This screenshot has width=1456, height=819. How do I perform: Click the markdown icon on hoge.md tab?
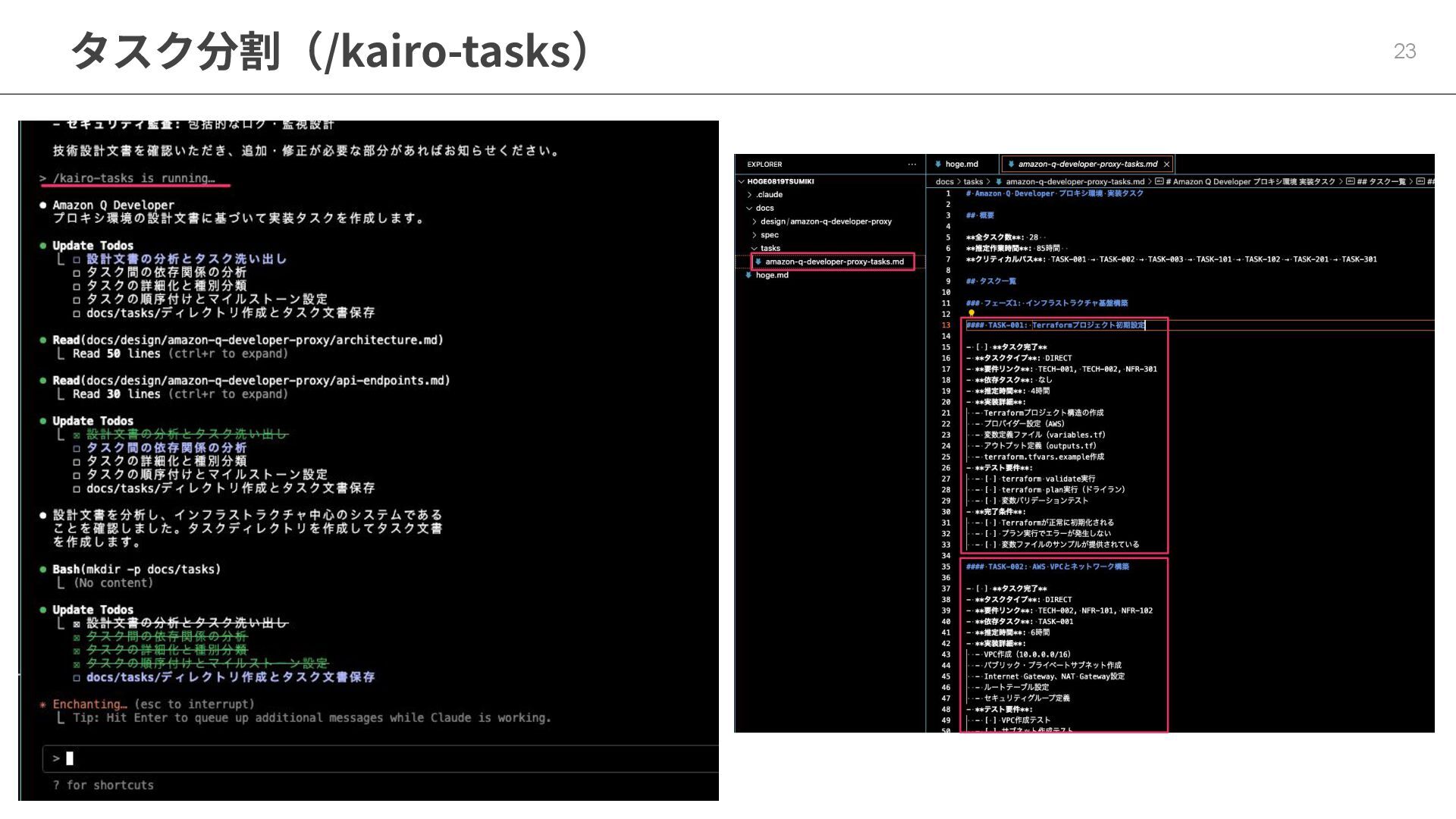point(938,164)
